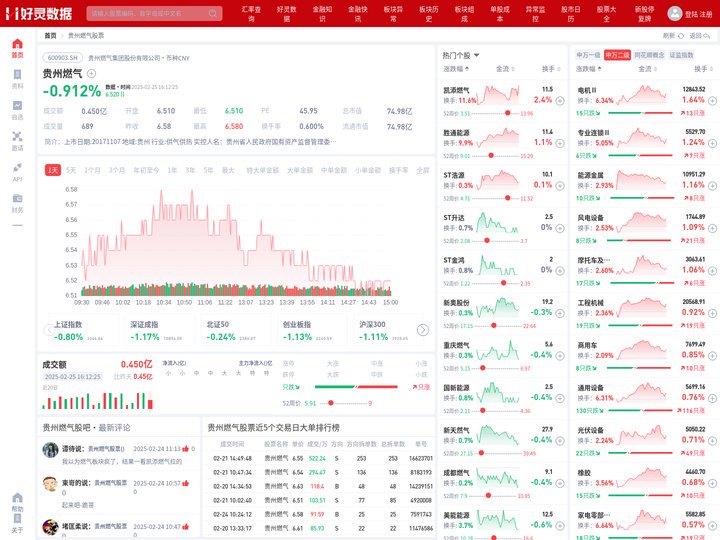Add 电机II sector with its plus icon
The image size is (720, 540).
712,101
